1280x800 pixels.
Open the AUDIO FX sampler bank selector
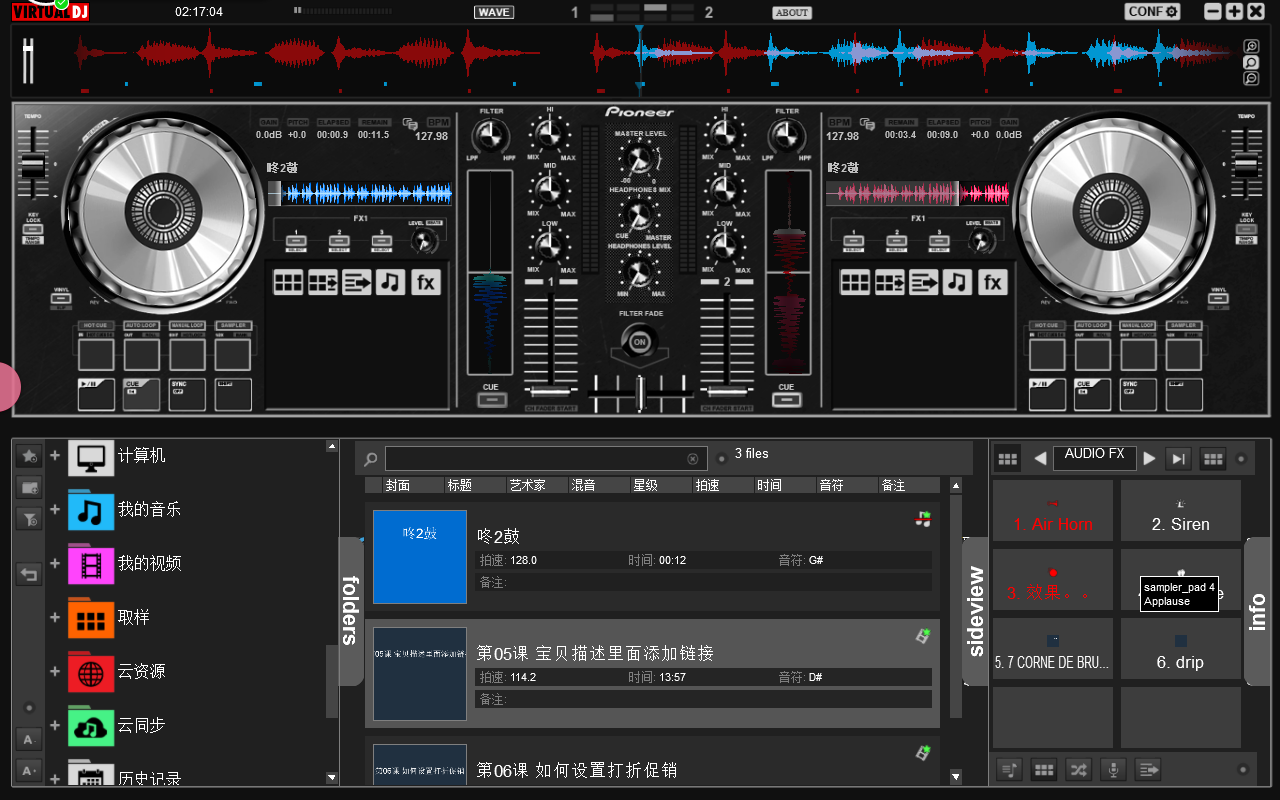point(1095,457)
